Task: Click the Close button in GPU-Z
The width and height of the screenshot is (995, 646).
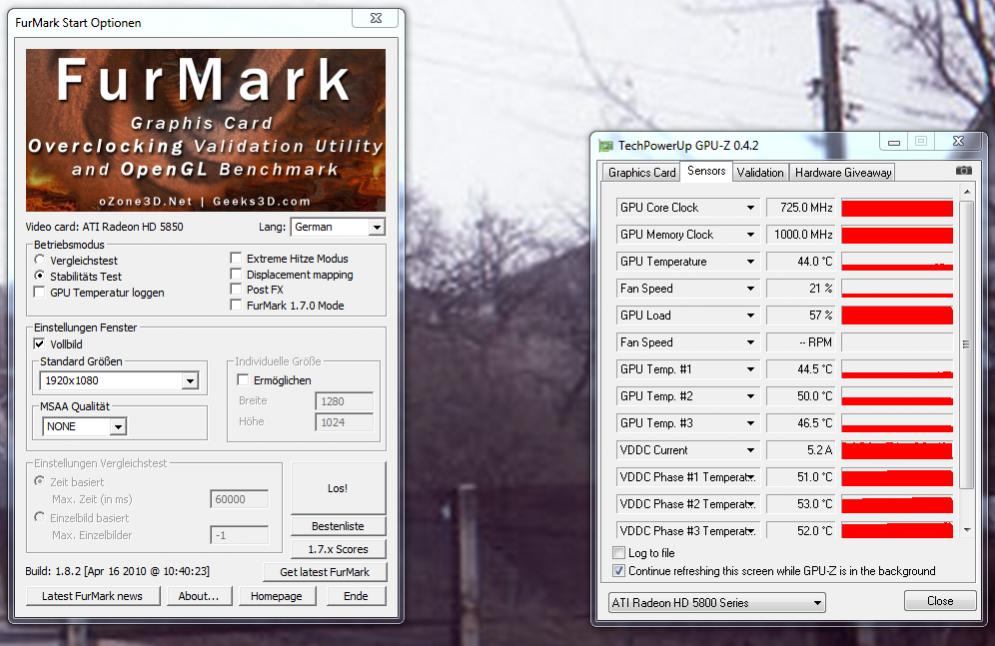Action: [x=940, y=600]
